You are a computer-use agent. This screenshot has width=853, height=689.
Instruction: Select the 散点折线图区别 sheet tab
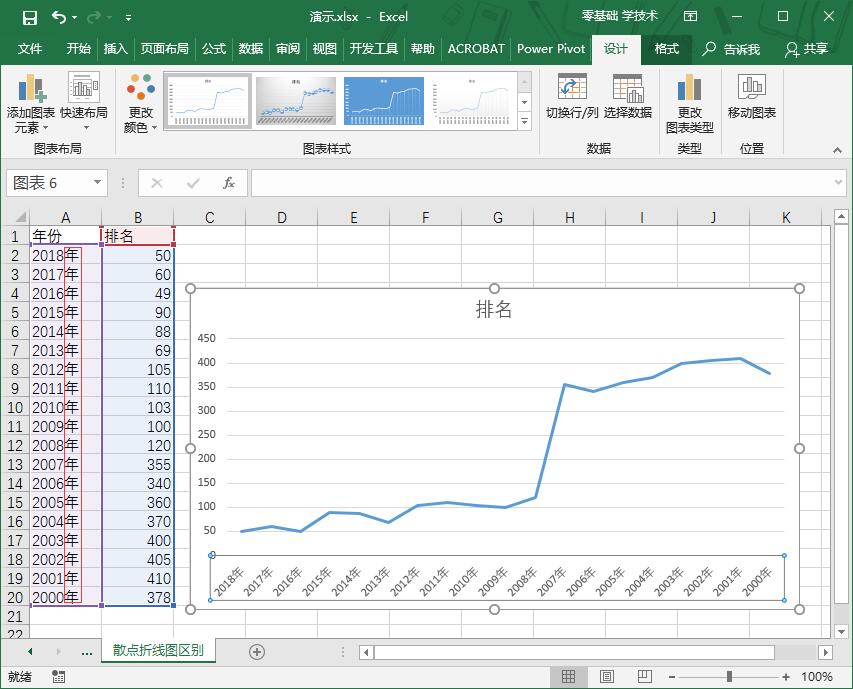click(x=158, y=650)
